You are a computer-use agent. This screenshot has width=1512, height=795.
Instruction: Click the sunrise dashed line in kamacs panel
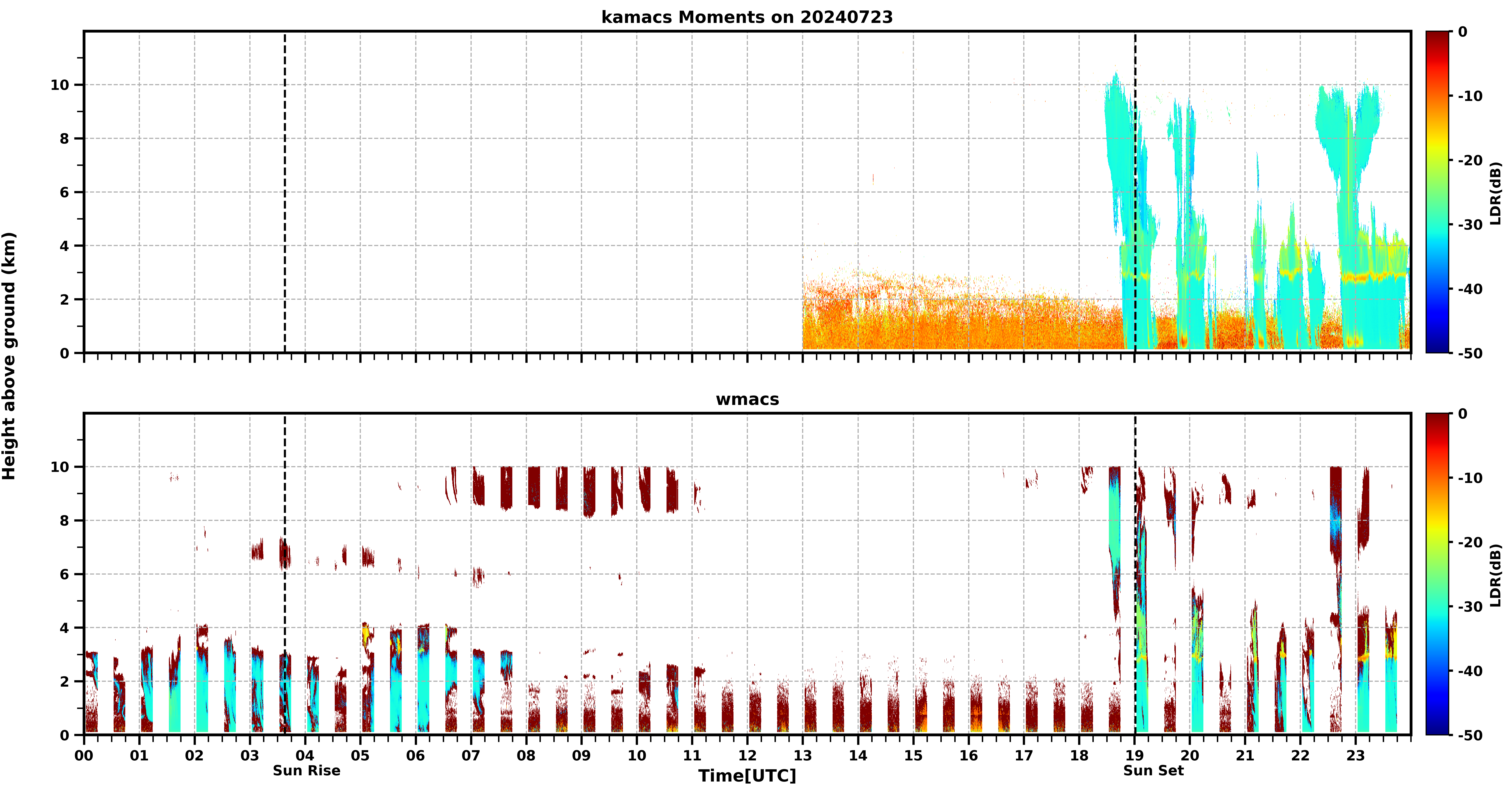tap(285, 192)
